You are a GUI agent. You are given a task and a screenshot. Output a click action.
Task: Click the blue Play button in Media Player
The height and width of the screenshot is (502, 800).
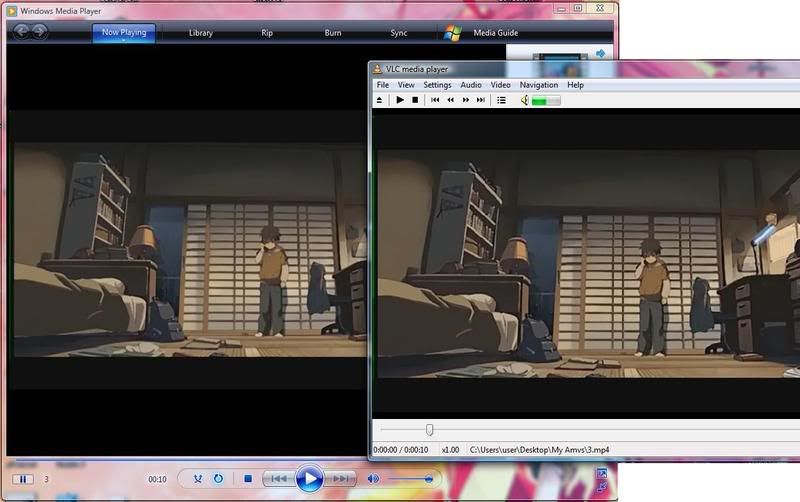[309, 479]
